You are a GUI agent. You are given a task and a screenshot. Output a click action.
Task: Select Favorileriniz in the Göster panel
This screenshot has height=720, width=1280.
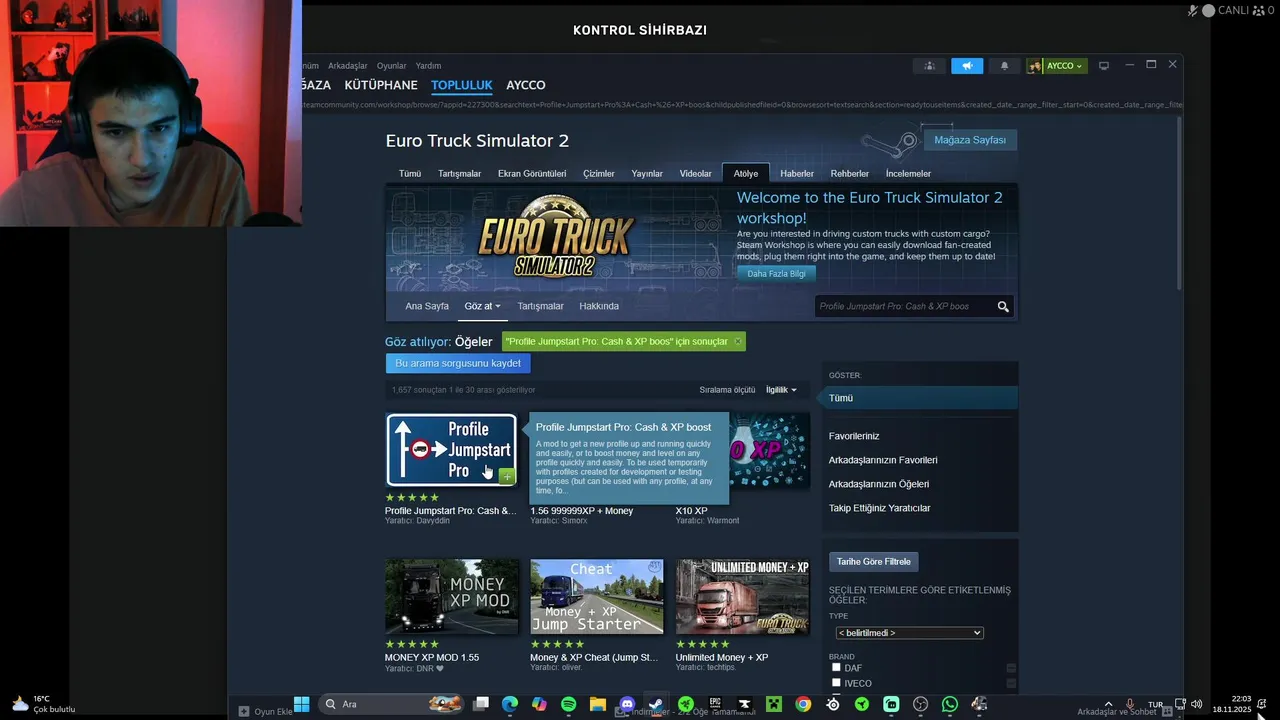(x=854, y=436)
